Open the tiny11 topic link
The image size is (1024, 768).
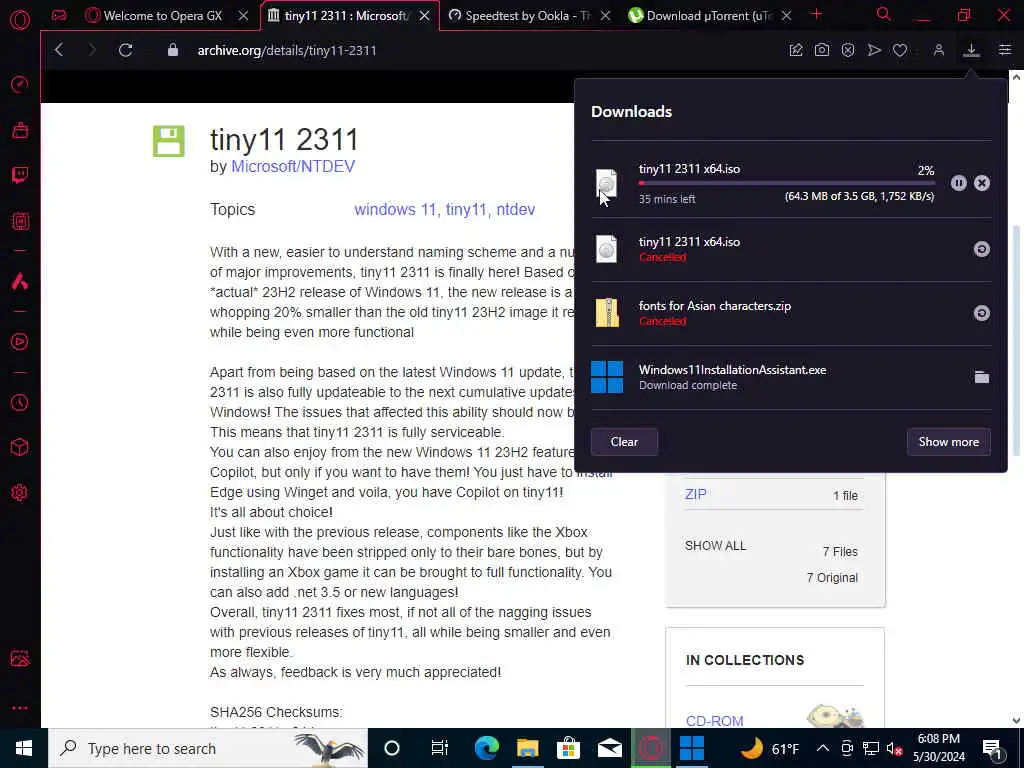pos(466,209)
